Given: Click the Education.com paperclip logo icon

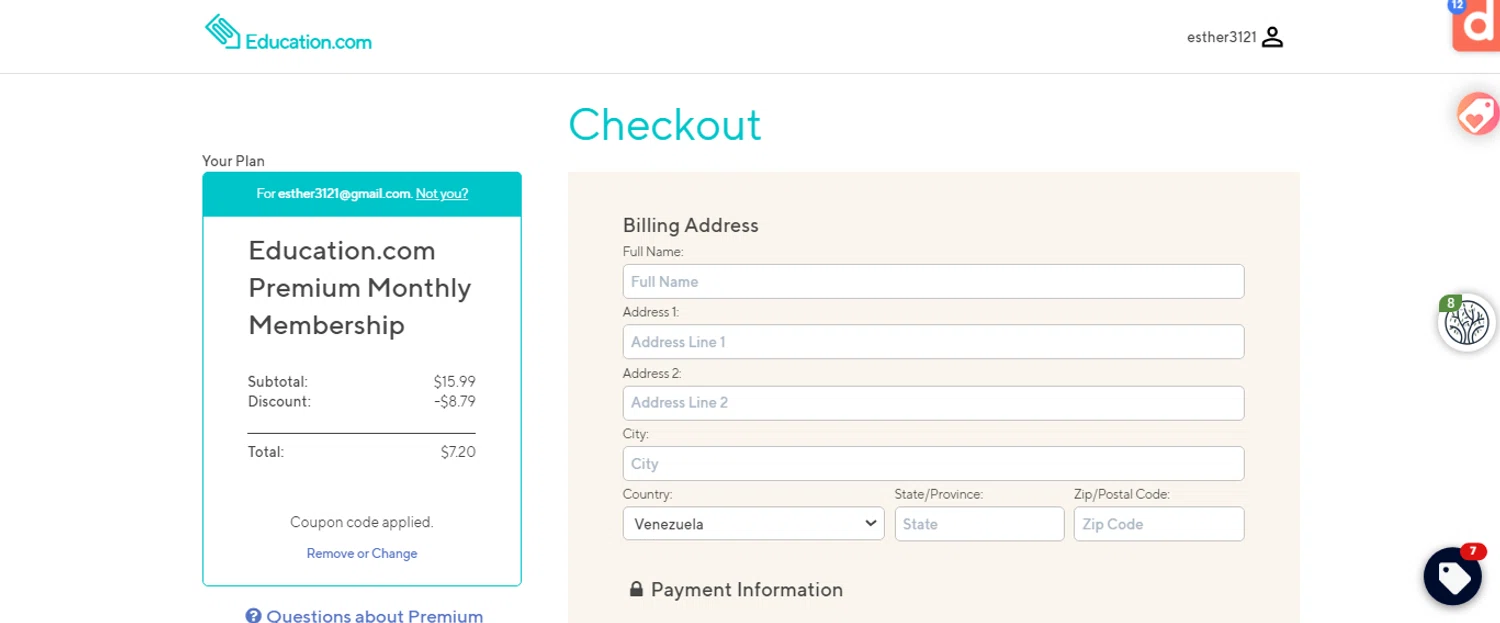Looking at the screenshot, I should [223, 31].
